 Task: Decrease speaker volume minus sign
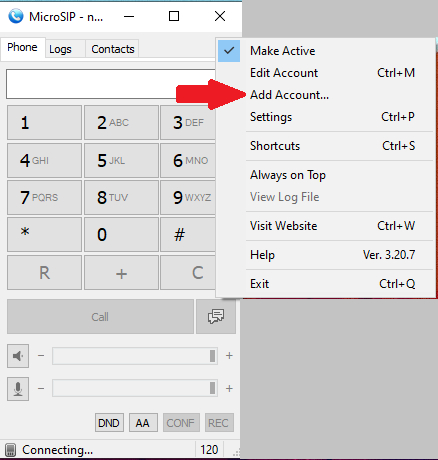(41, 356)
